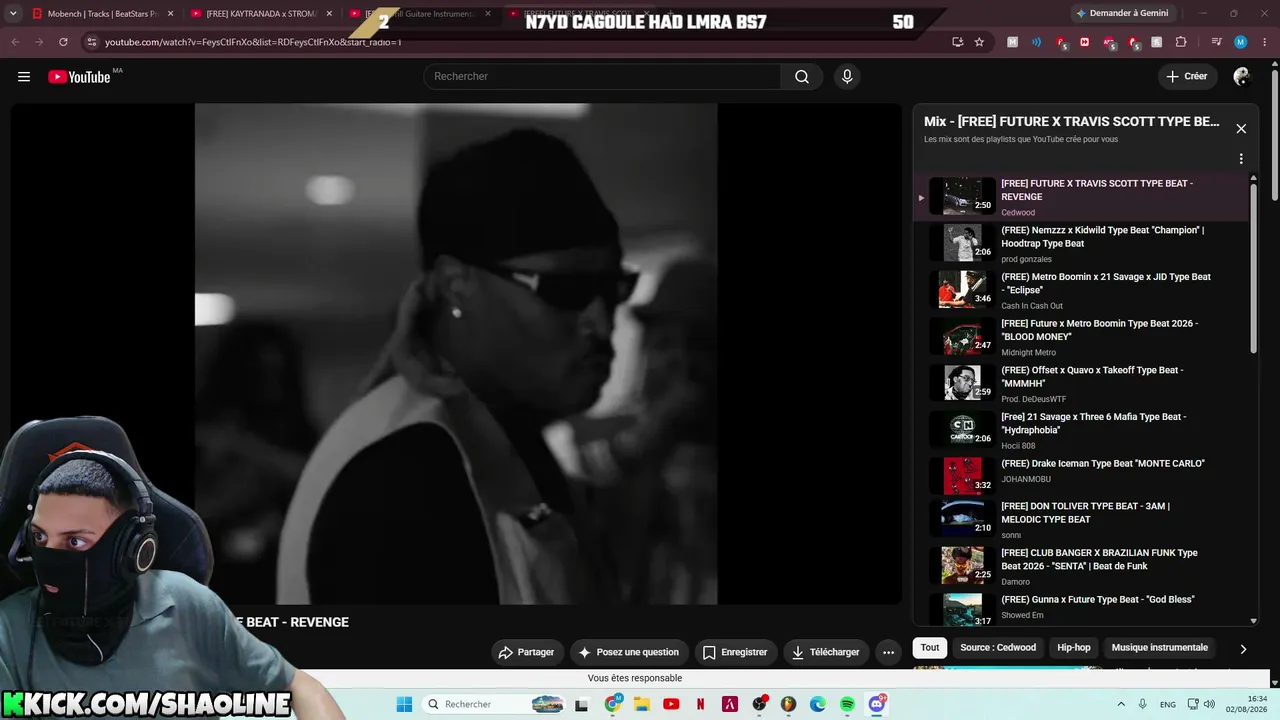Open Discord from the taskbar

877,704
